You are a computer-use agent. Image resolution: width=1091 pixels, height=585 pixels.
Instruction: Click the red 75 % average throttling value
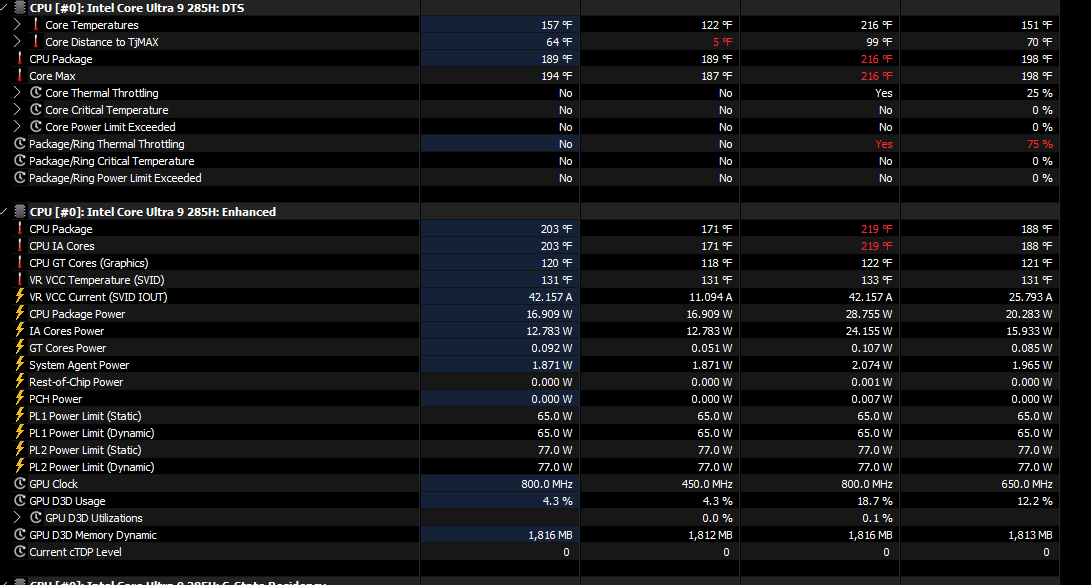(1041, 144)
